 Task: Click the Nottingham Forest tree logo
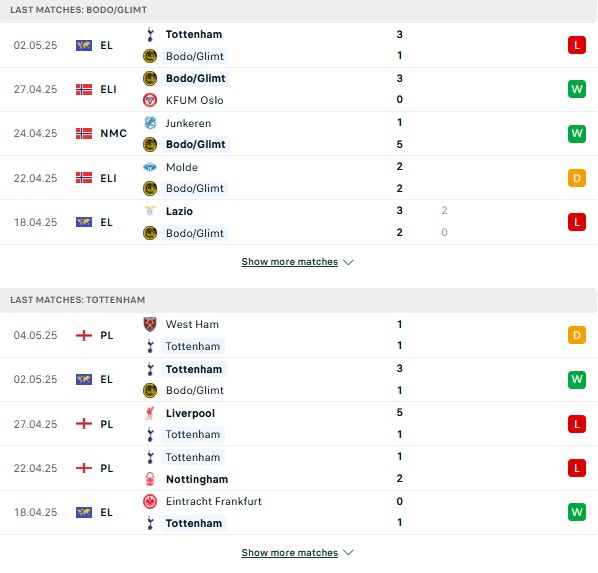pos(150,479)
